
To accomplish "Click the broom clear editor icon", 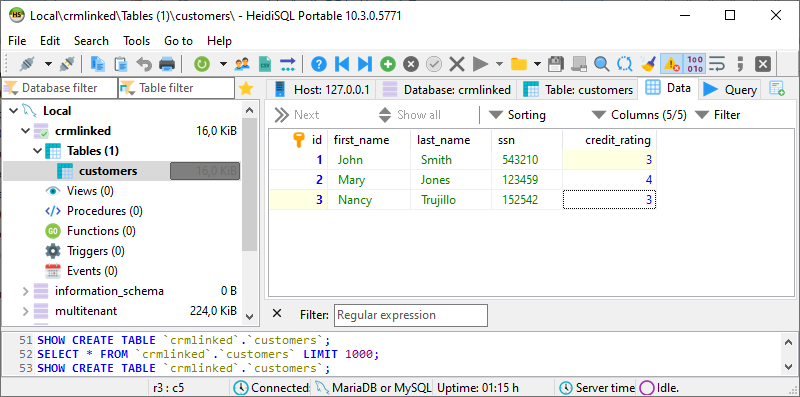I will [x=648, y=64].
